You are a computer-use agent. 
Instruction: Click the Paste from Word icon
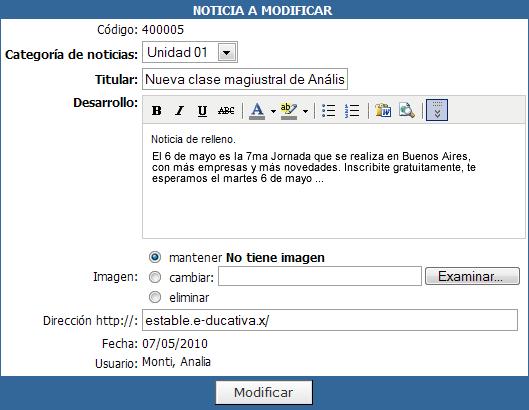point(383,110)
